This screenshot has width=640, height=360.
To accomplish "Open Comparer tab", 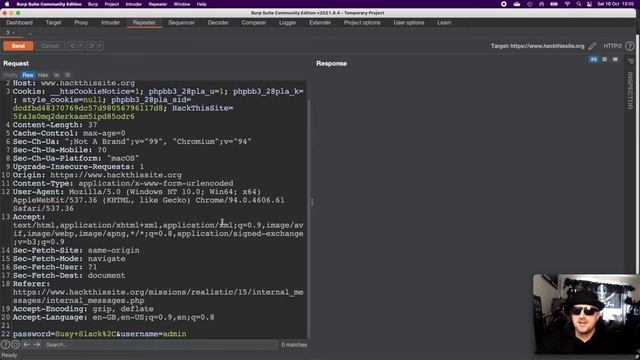I will click(254, 23).
